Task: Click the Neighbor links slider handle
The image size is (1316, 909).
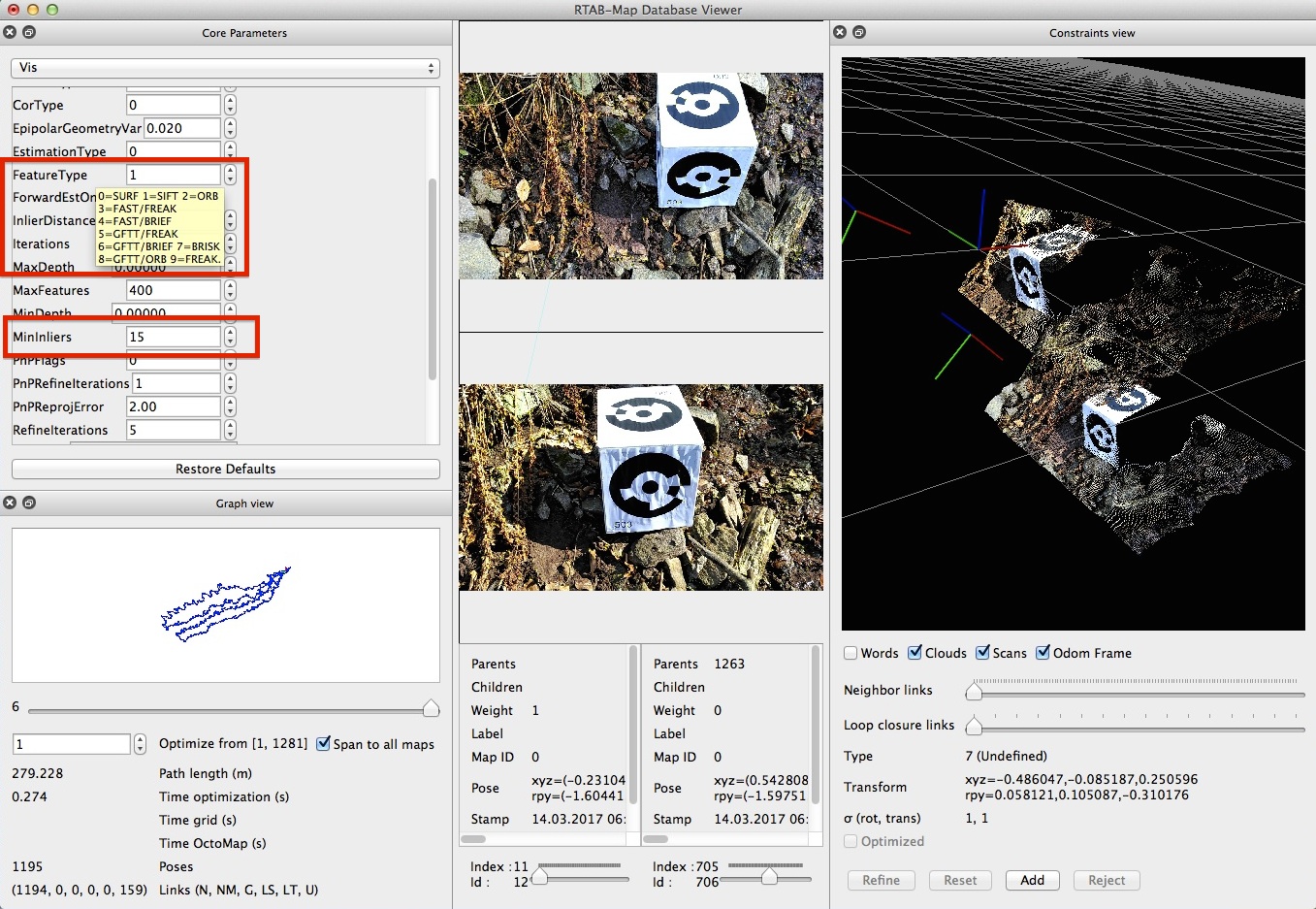Action: 974,693
